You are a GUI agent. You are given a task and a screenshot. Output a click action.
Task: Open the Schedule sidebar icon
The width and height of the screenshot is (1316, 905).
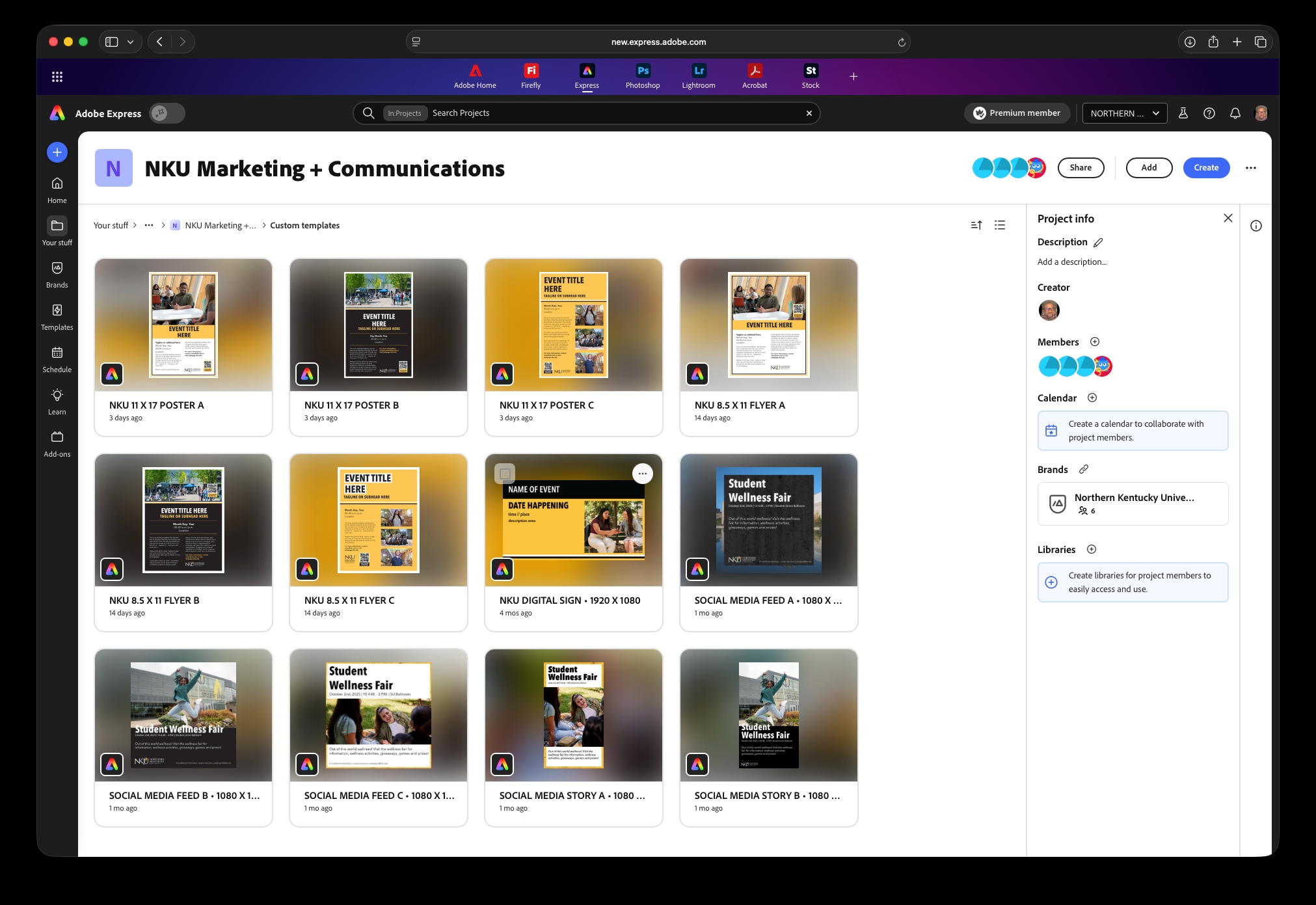coord(57,353)
